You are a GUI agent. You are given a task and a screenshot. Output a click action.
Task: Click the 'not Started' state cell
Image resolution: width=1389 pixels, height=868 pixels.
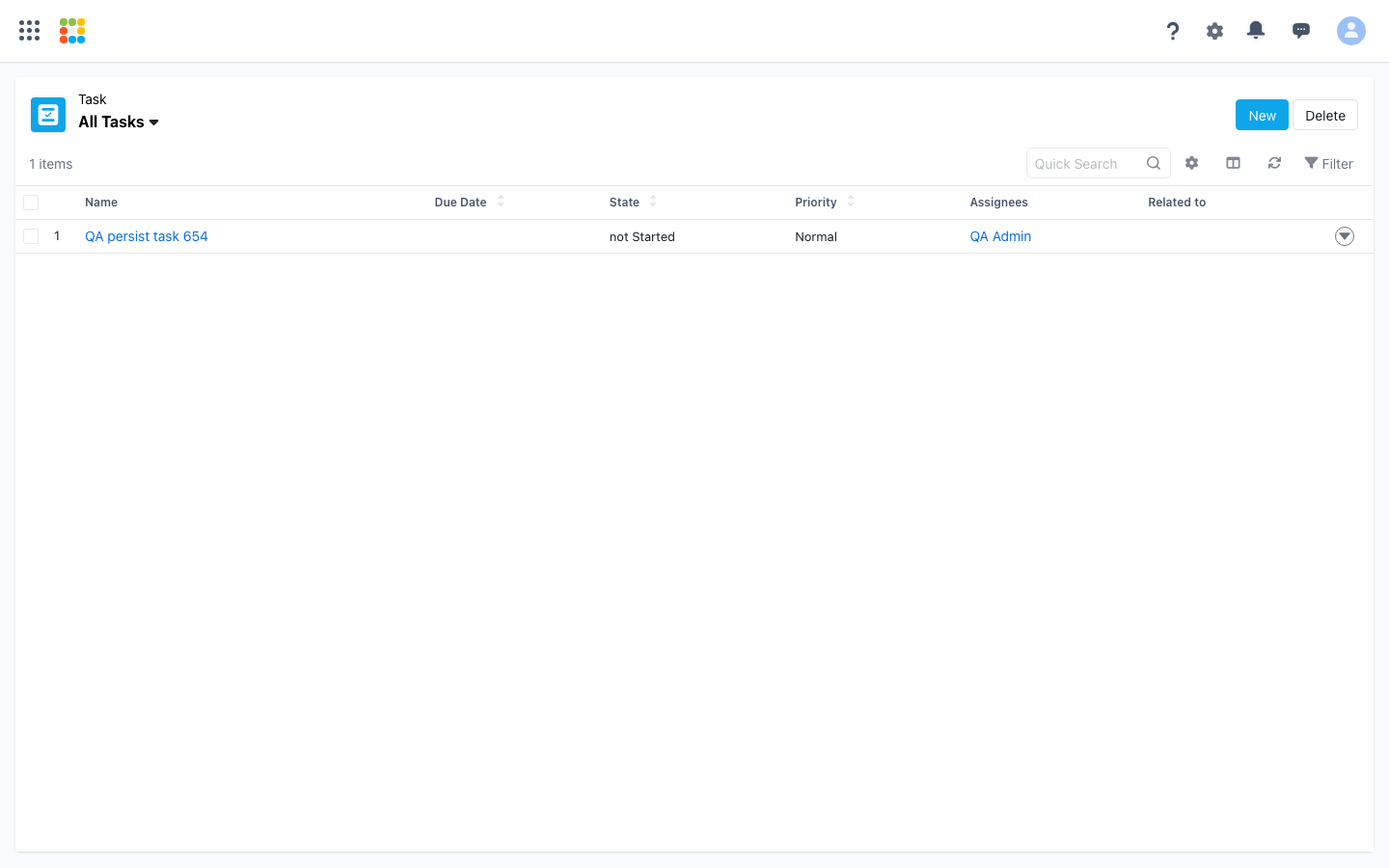point(642,237)
